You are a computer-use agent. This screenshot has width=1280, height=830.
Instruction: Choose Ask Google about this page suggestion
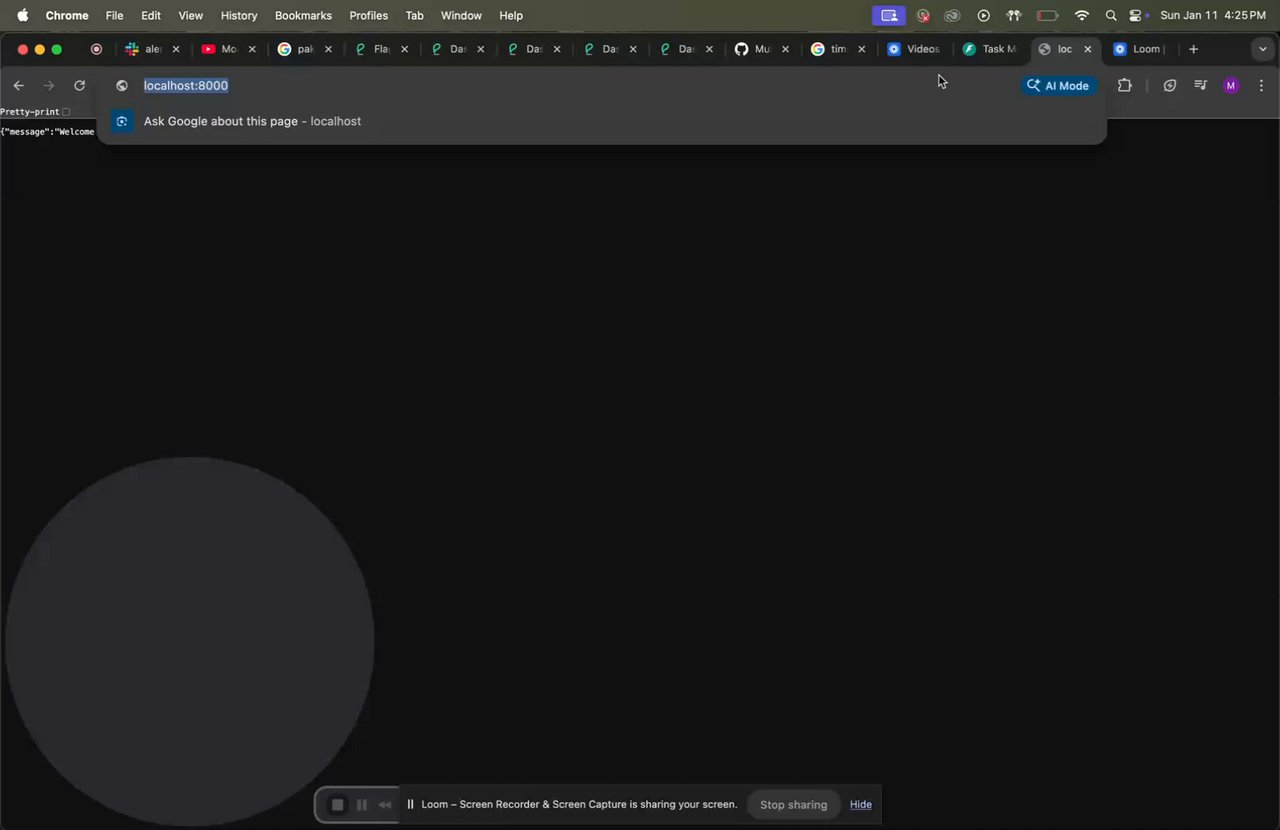pyautogui.click(x=601, y=121)
